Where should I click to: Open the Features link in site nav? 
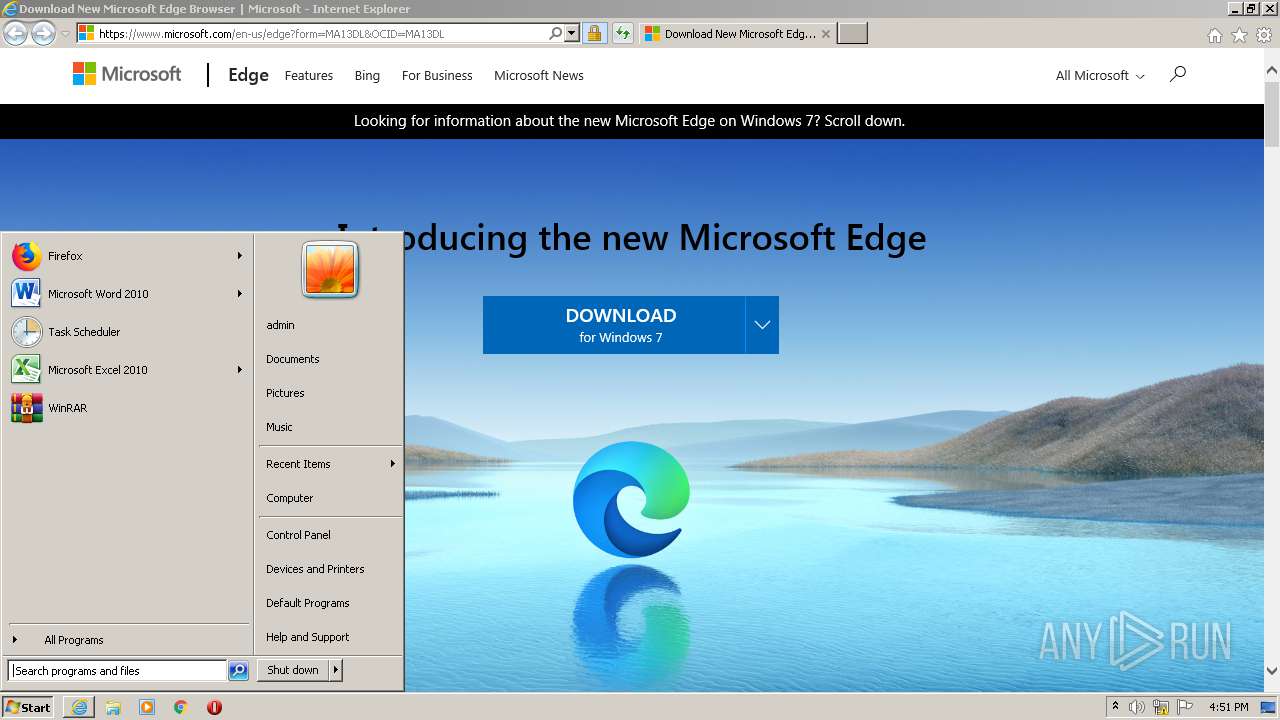pyautogui.click(x=309, y=75)
